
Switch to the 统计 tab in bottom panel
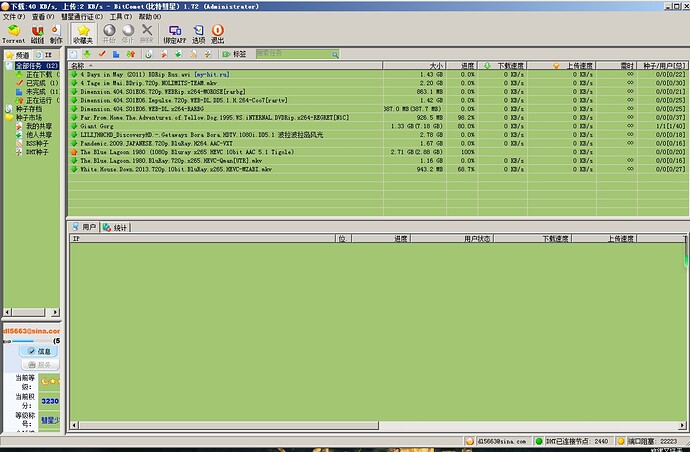(115, 228)
